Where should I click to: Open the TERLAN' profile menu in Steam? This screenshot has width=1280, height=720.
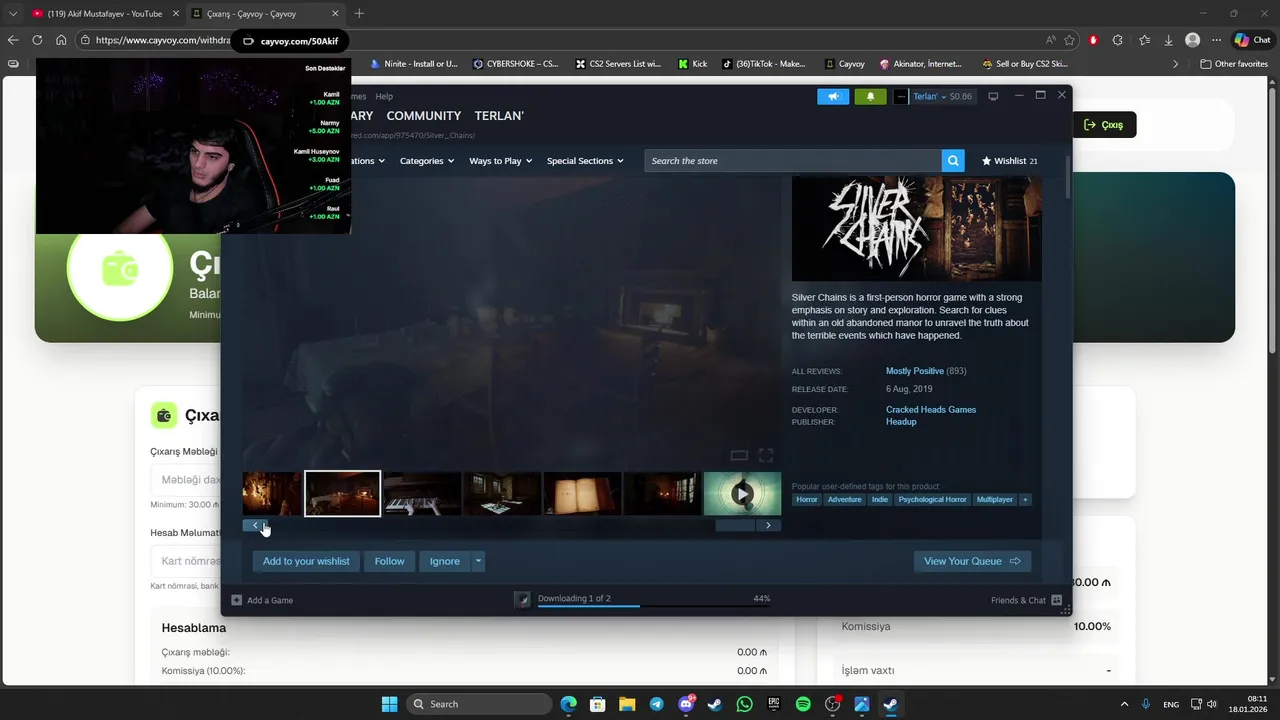coord(499,116)
